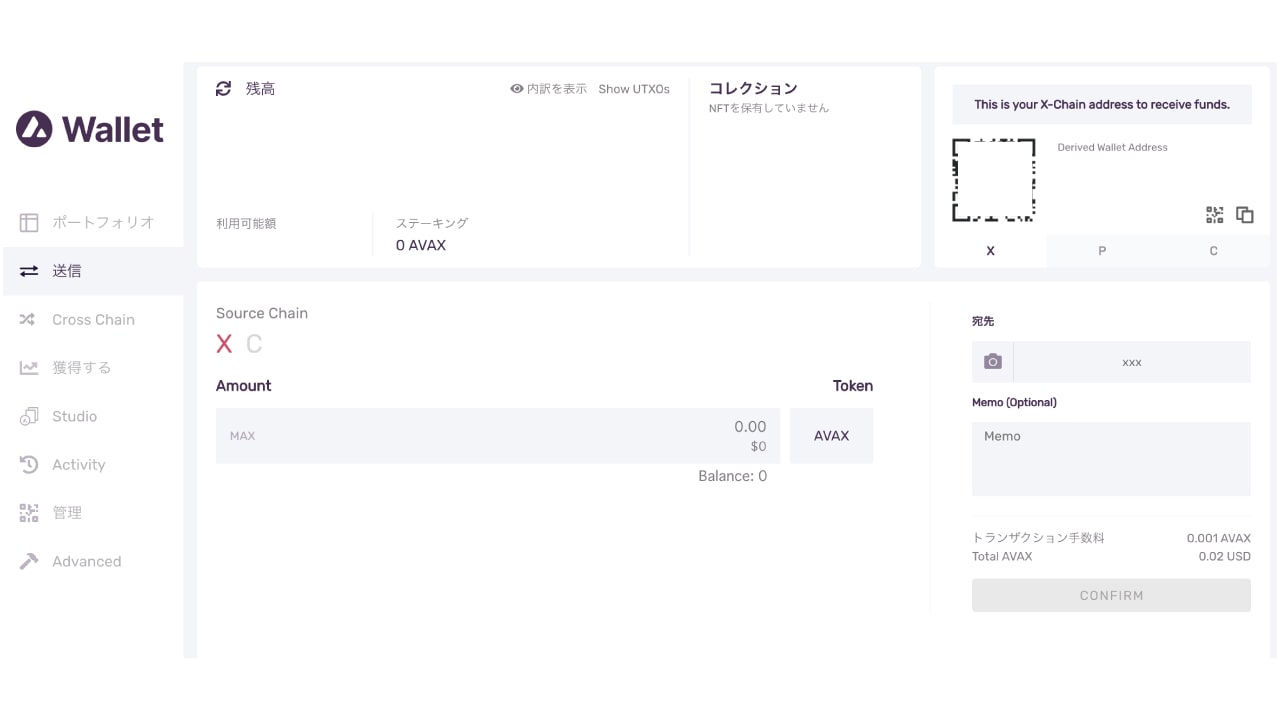Click the Avalanche Wallet logo

[90, 129]
